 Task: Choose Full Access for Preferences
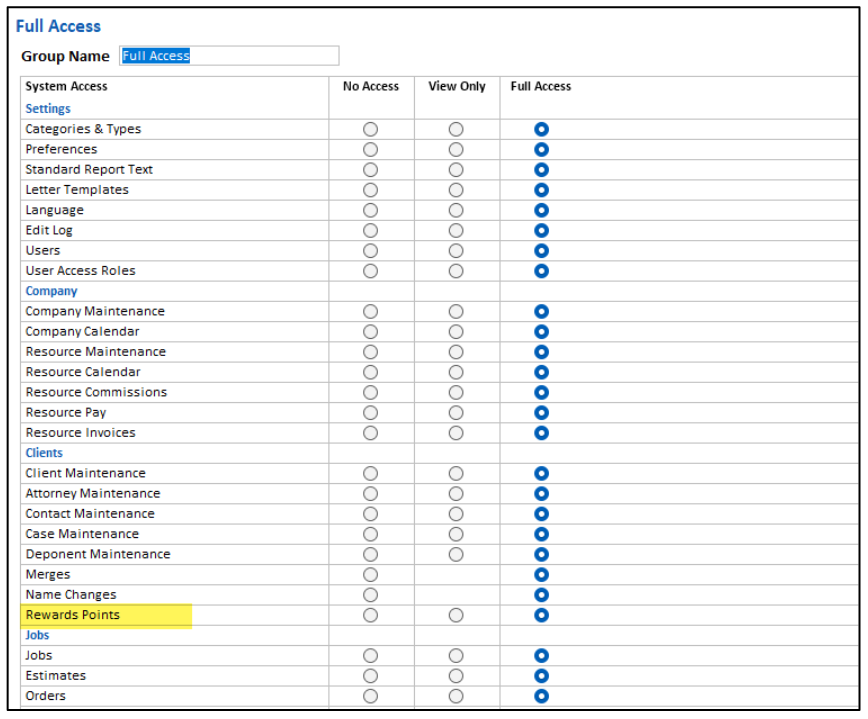[x=541, y=149]
